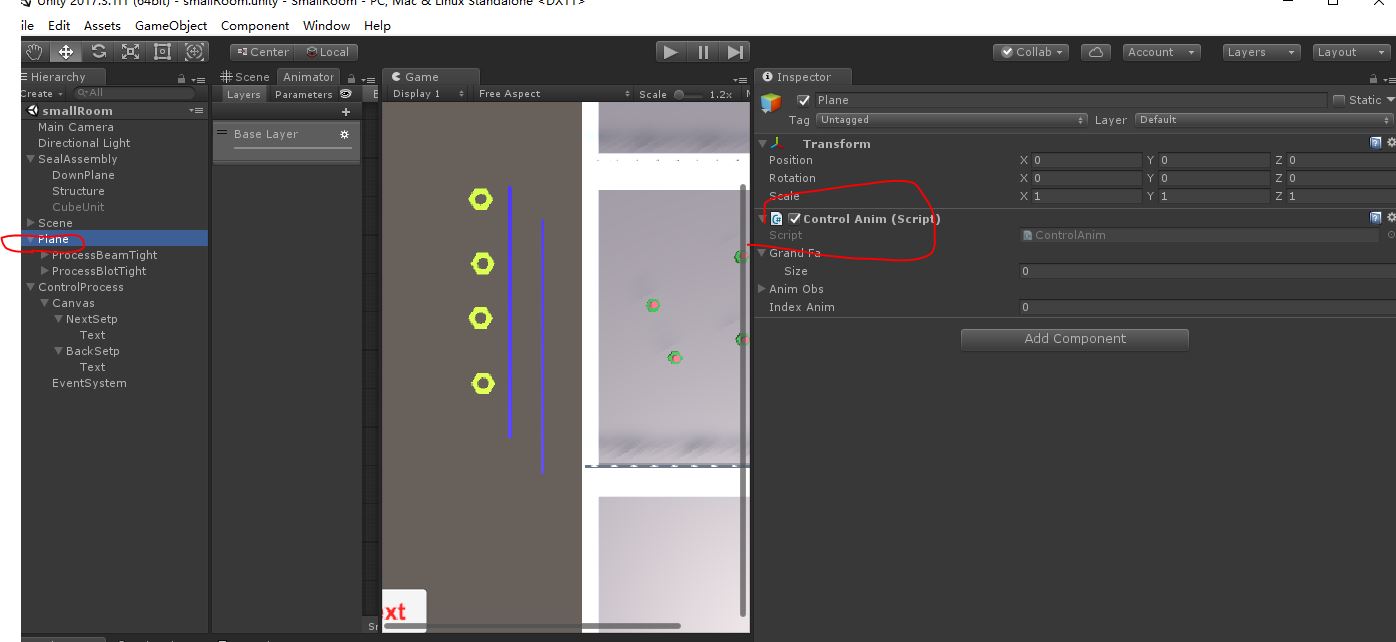The height and width of the screenshot is (642, 1396).
Task: Open the Window menu
Action: click(x=326, y=25)
